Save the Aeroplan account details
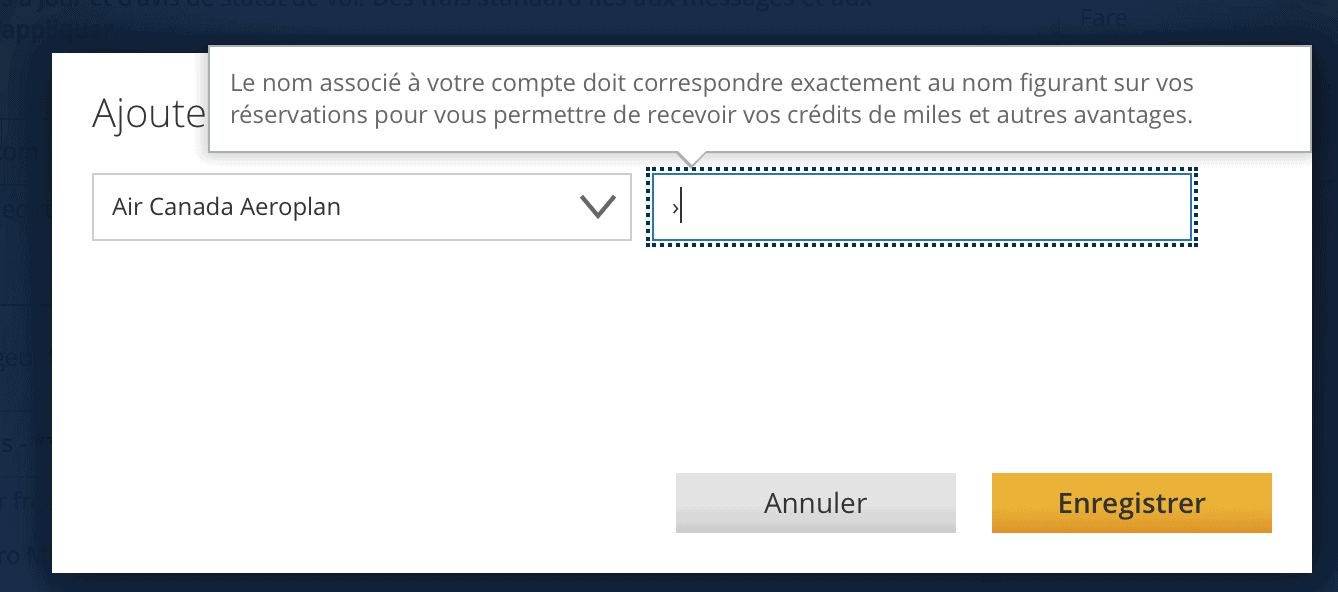The height and width of the screenshot is (592, 1338). (1131, 503)
